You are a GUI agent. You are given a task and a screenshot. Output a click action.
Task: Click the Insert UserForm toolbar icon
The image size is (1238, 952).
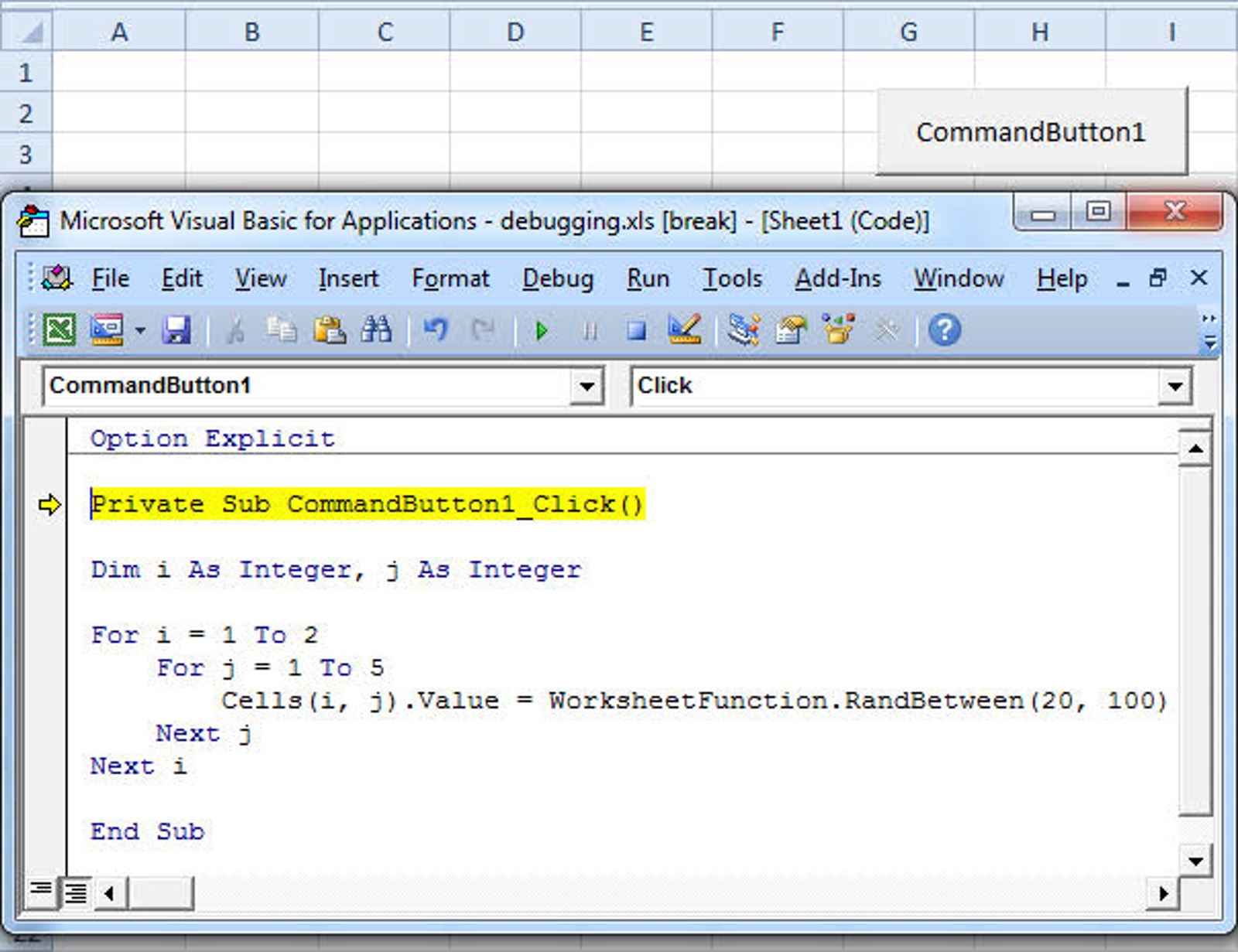pos(107,330)
